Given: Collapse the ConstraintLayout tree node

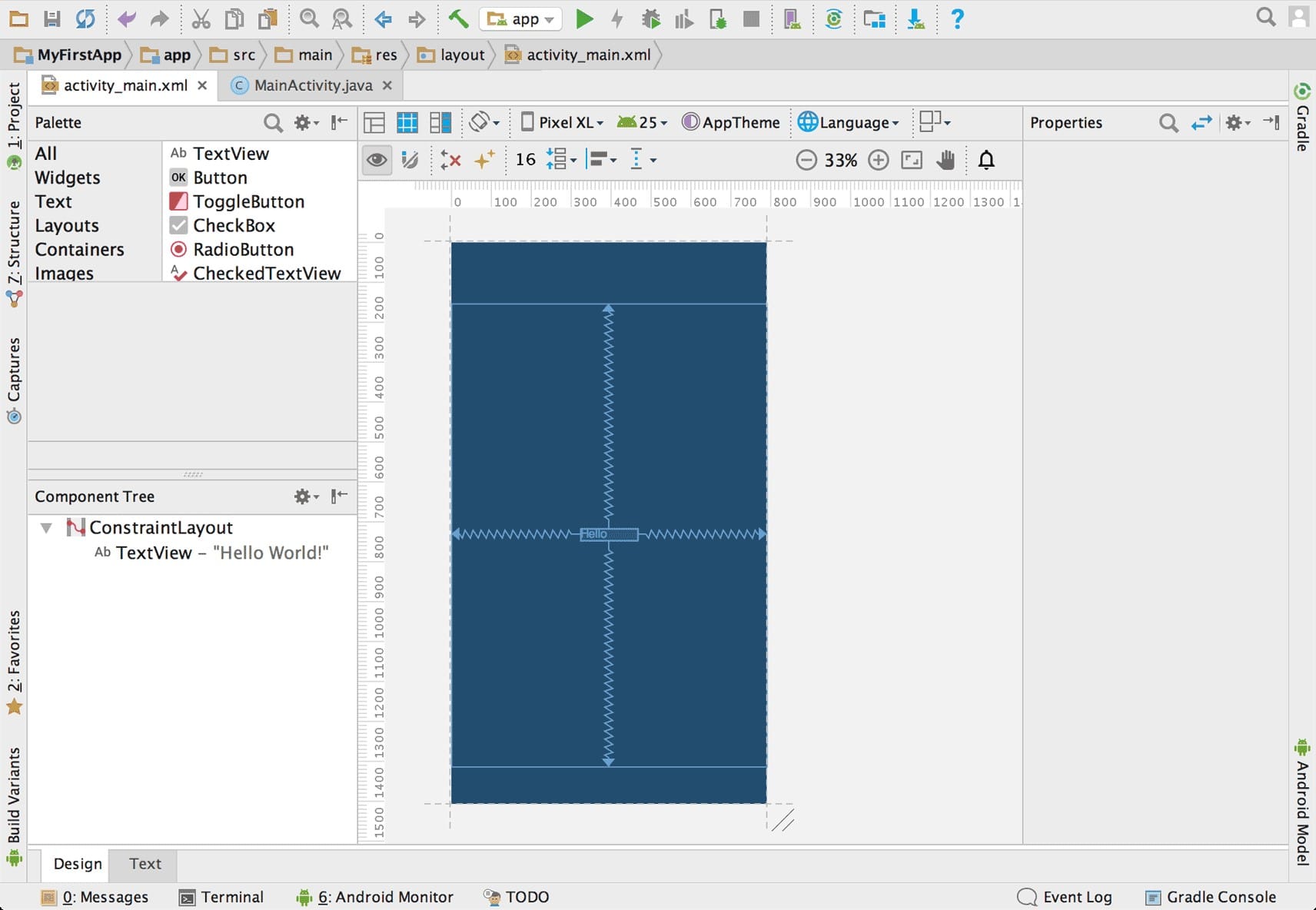Looking at the screenshot, I should click(x=47, y=528).
